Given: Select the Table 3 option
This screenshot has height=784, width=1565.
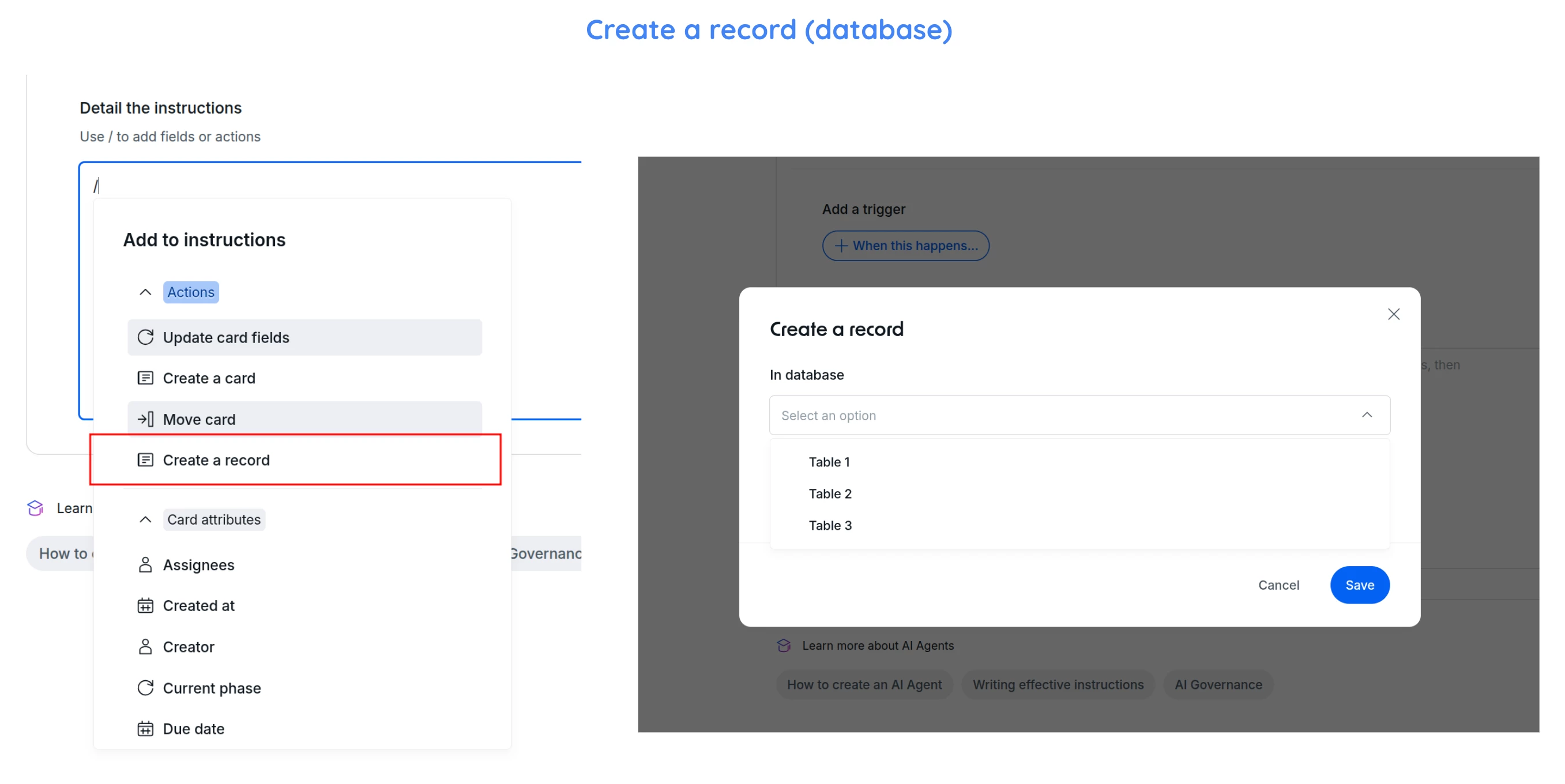Looking at the screenshot, I should (x=830, y=525).
